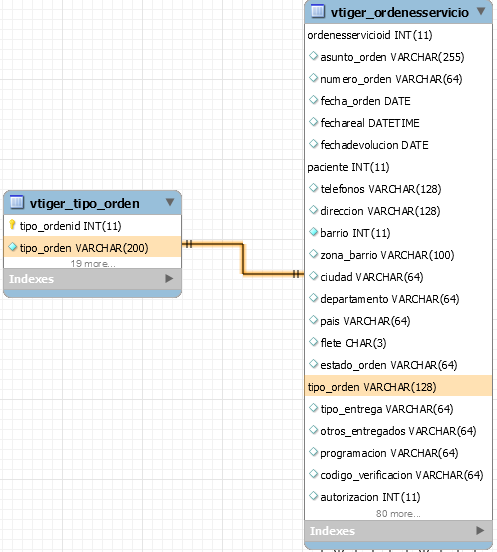Click the diamond icon next to tipo_orden VARCHAR(200)
The height and width of the screenshot is (552, 497).
point(12,247)
